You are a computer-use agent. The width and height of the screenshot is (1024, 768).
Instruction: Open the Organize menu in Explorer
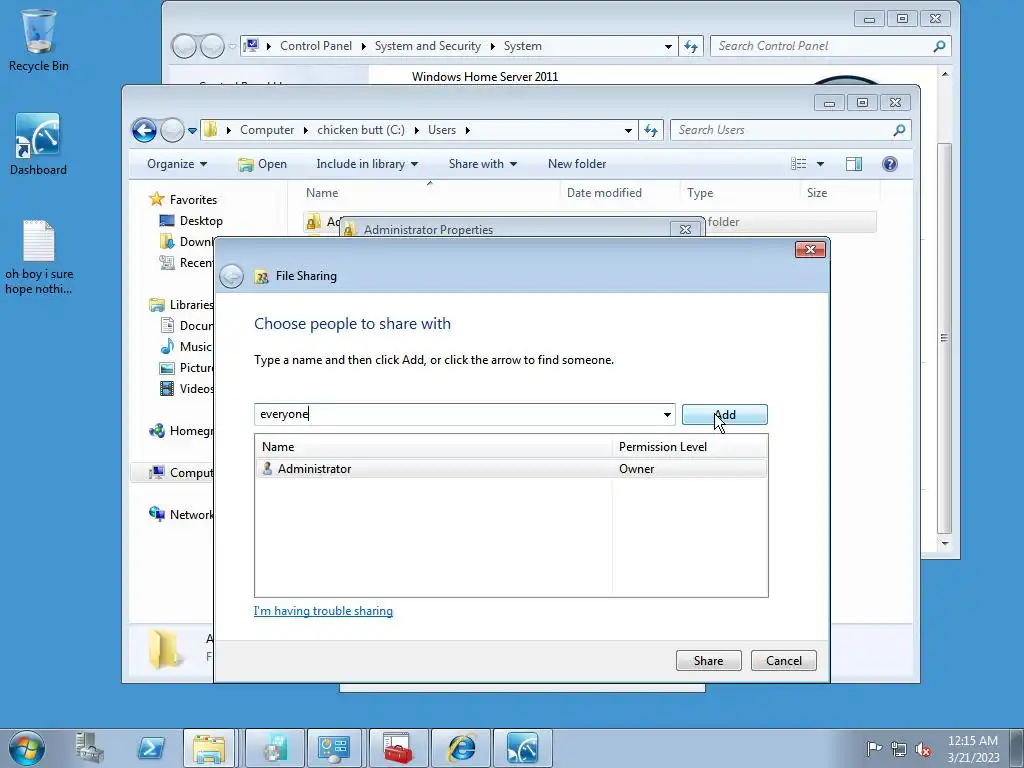176,164
